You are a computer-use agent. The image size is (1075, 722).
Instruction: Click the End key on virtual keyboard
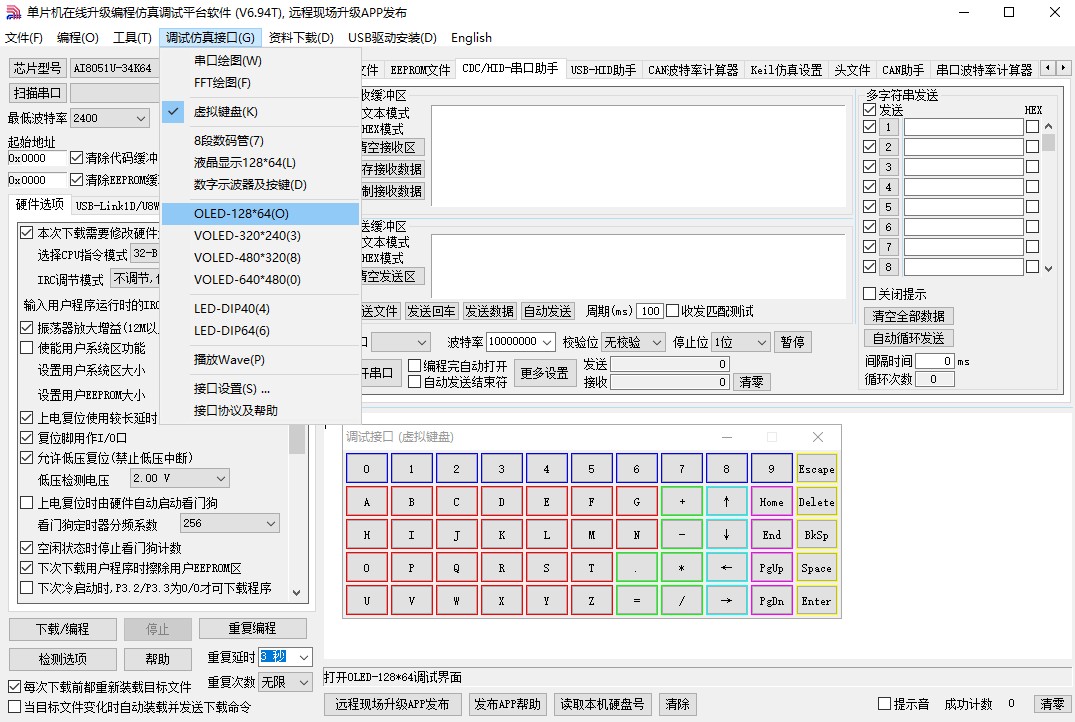(771, 535)
